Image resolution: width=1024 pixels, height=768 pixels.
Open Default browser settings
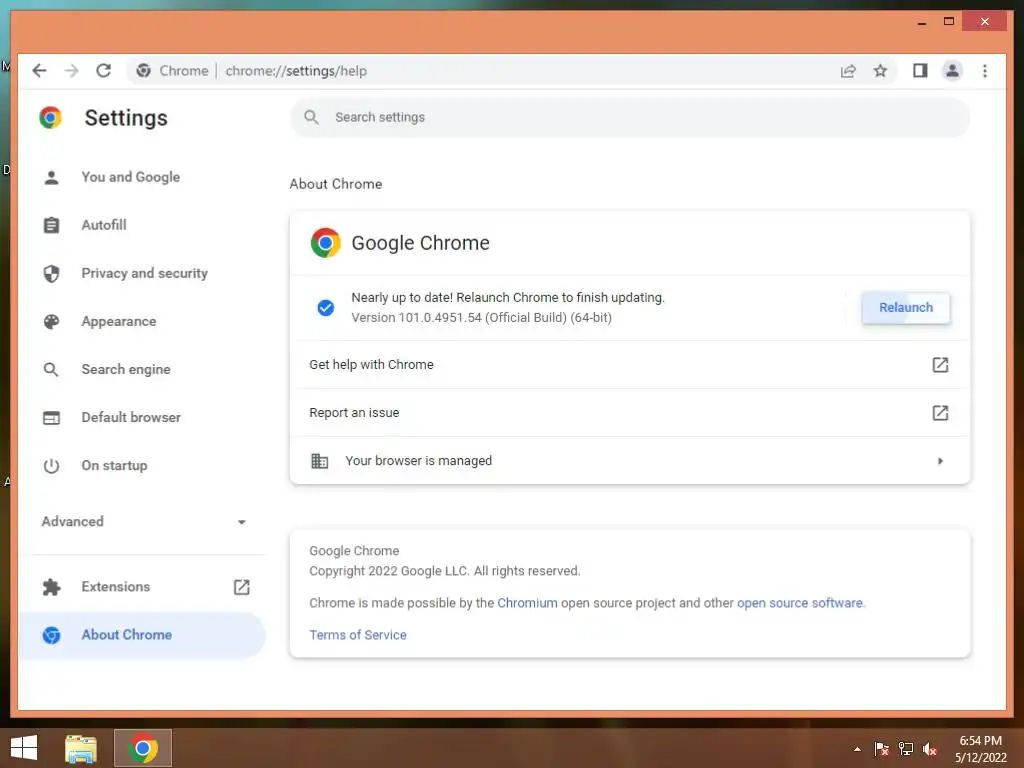click(x=142, y=418)
